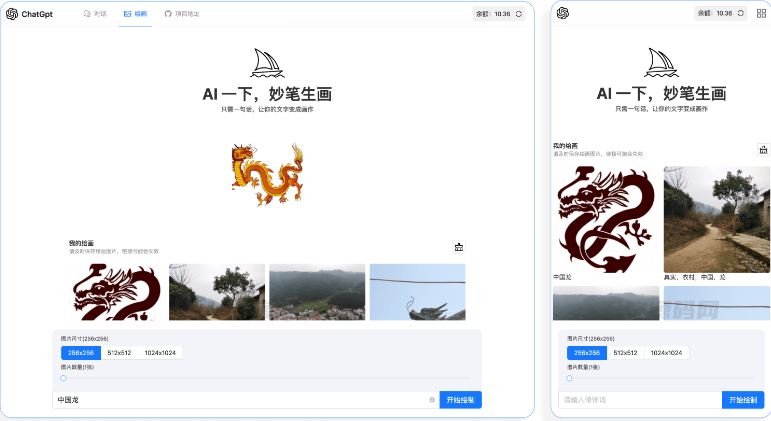
Task: Click the image count slider handle in mobile window
Action: pos(569,378)
